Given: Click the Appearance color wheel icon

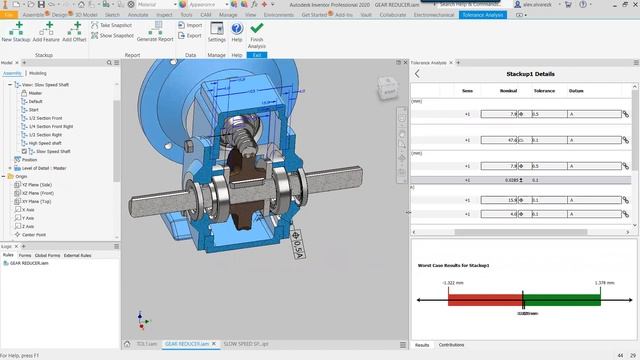Looking at the screenshot, I should click(x=183, y=4).
